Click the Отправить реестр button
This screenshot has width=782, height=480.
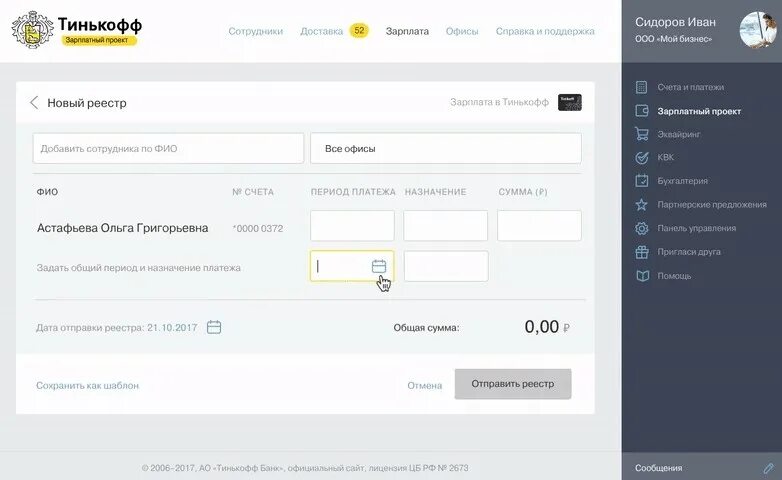click(513, 384)
